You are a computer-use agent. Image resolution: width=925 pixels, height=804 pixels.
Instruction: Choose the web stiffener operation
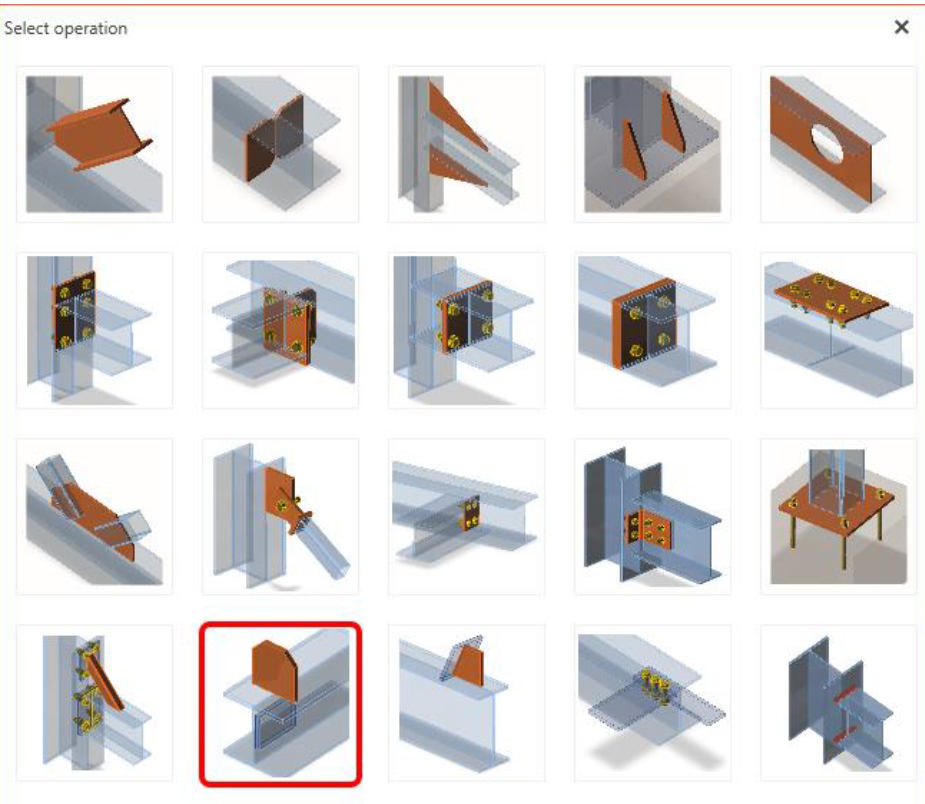[x=280, y=144]
